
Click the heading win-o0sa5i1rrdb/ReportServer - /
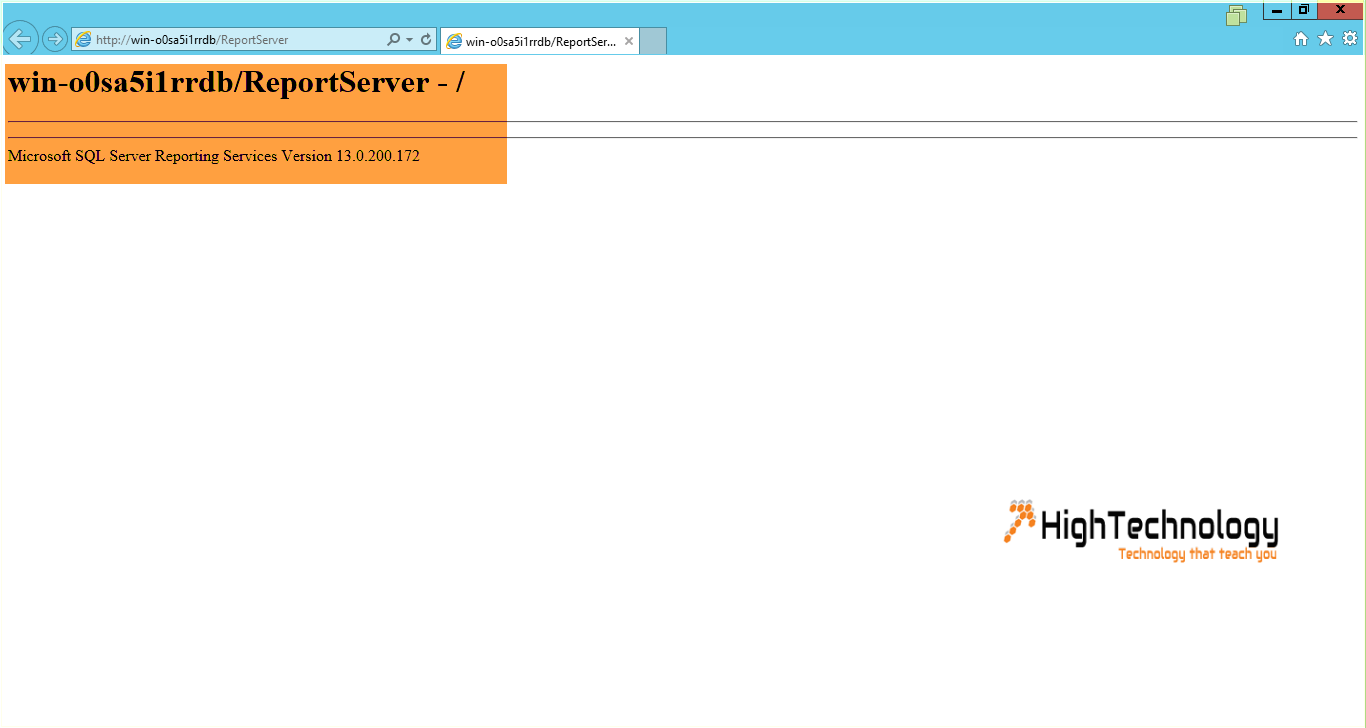pos(236,82)
